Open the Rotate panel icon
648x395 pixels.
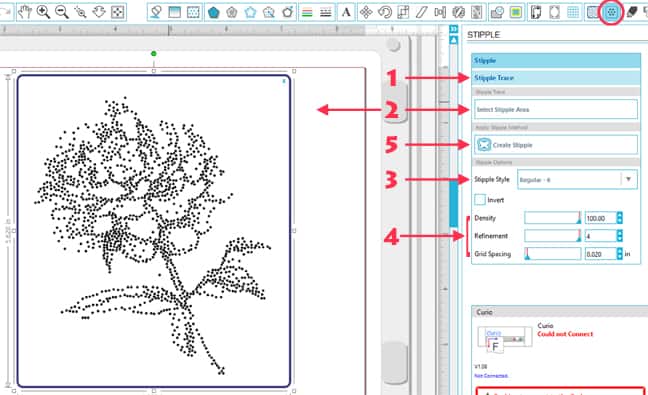tap(385, 12)
